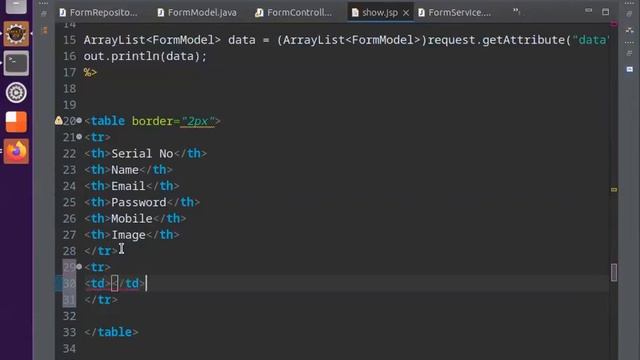The width and height of the screenshot is (640, 360).
Task: Open the hierarchy-style view icon in right trim
Action: [629, 30]
